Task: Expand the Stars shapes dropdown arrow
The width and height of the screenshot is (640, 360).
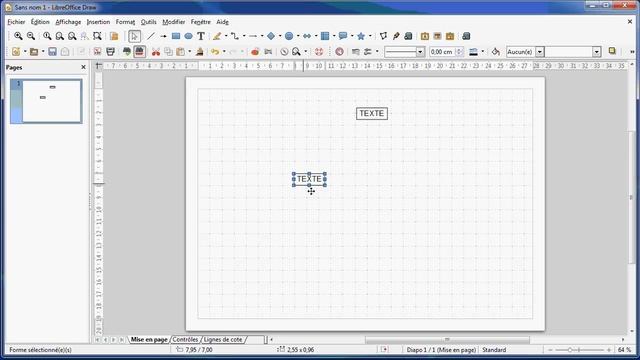Action: (x=370, y=36)
